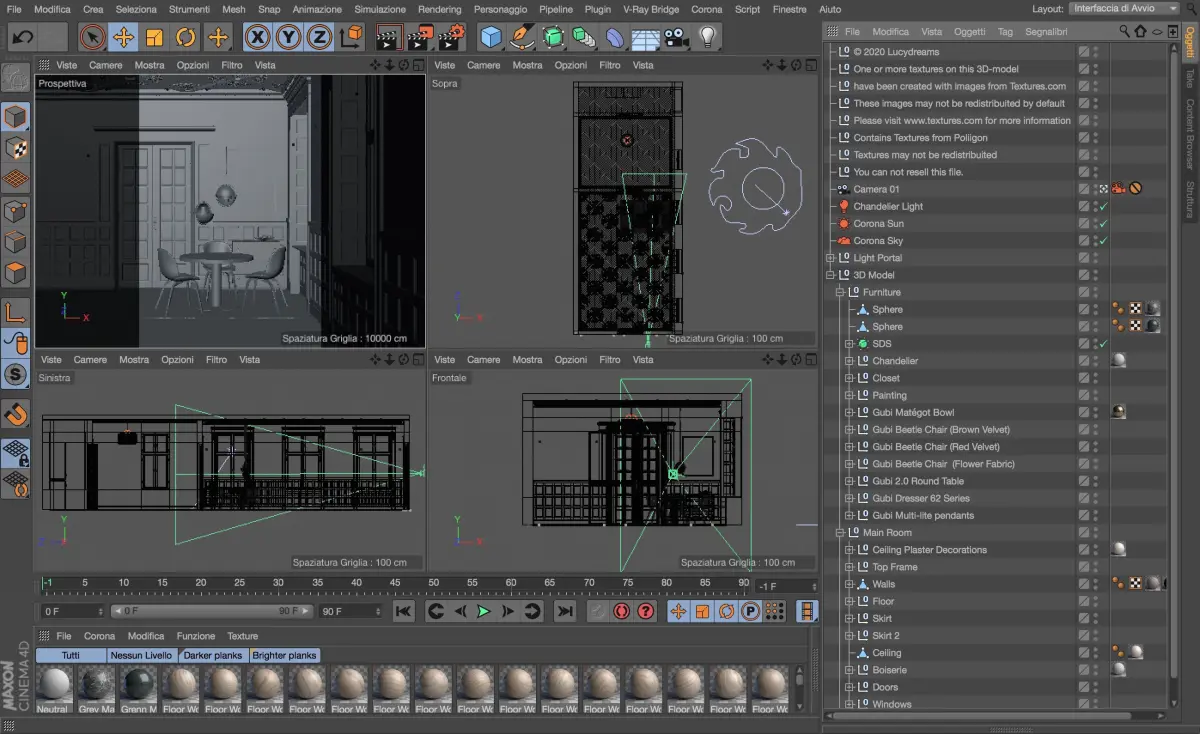Click the search magnifier in Object Manager

point(1124,32)
